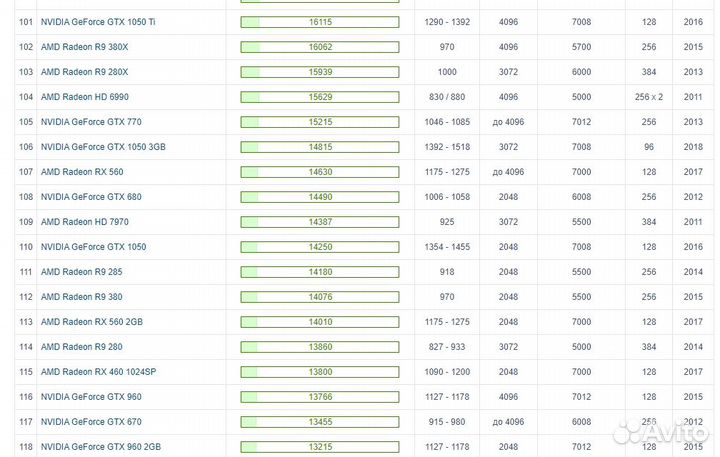The image size is (720, 457).
Task: Open the NVIDIA GeForce GTX 960 2GB link
Action: click(x=100, y=447)
